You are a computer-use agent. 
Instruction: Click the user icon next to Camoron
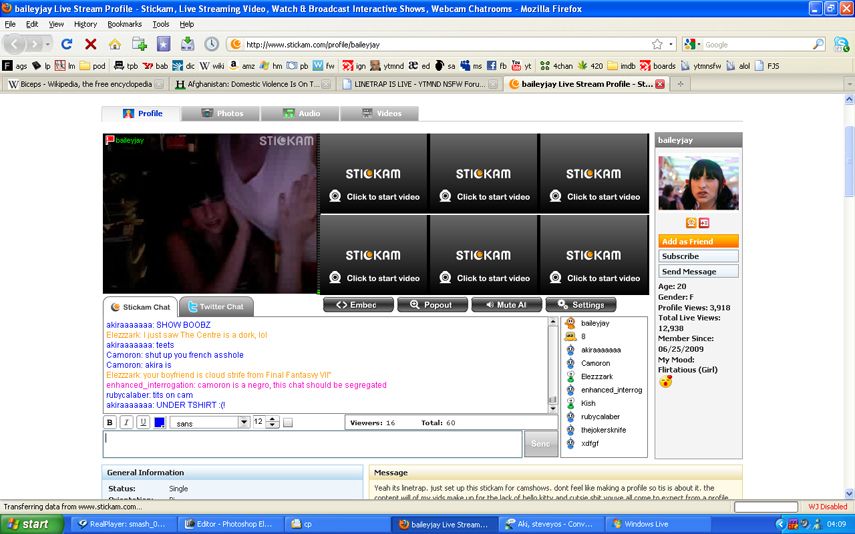570,363
